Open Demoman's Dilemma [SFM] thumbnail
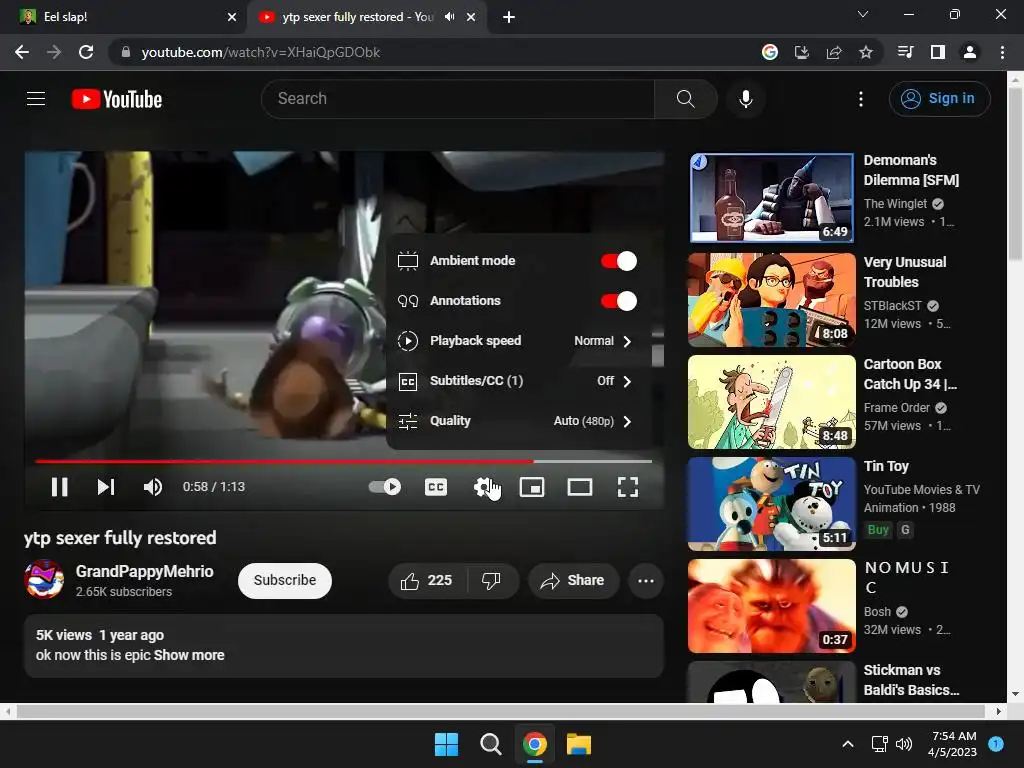 771,198
